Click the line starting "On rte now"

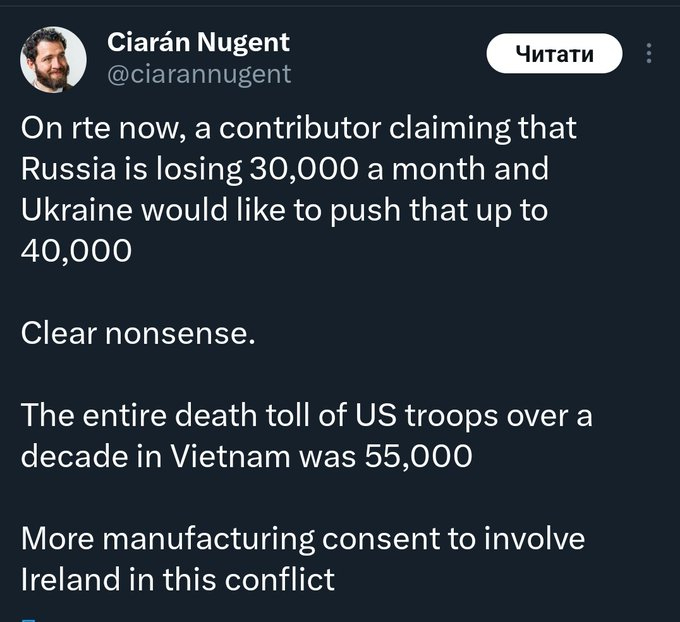click(298, 130)
